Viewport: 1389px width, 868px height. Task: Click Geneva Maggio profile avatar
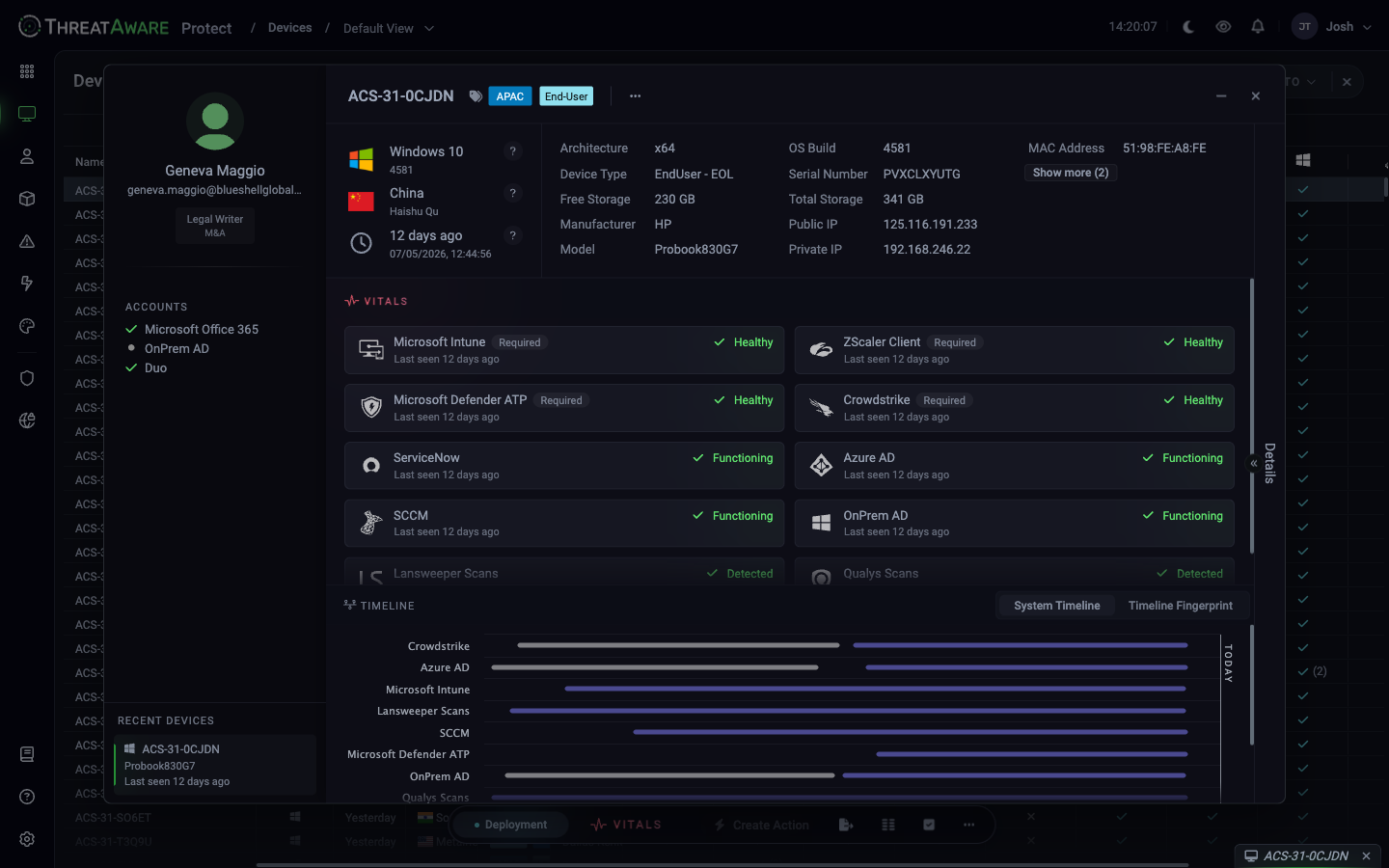point(215,122)
